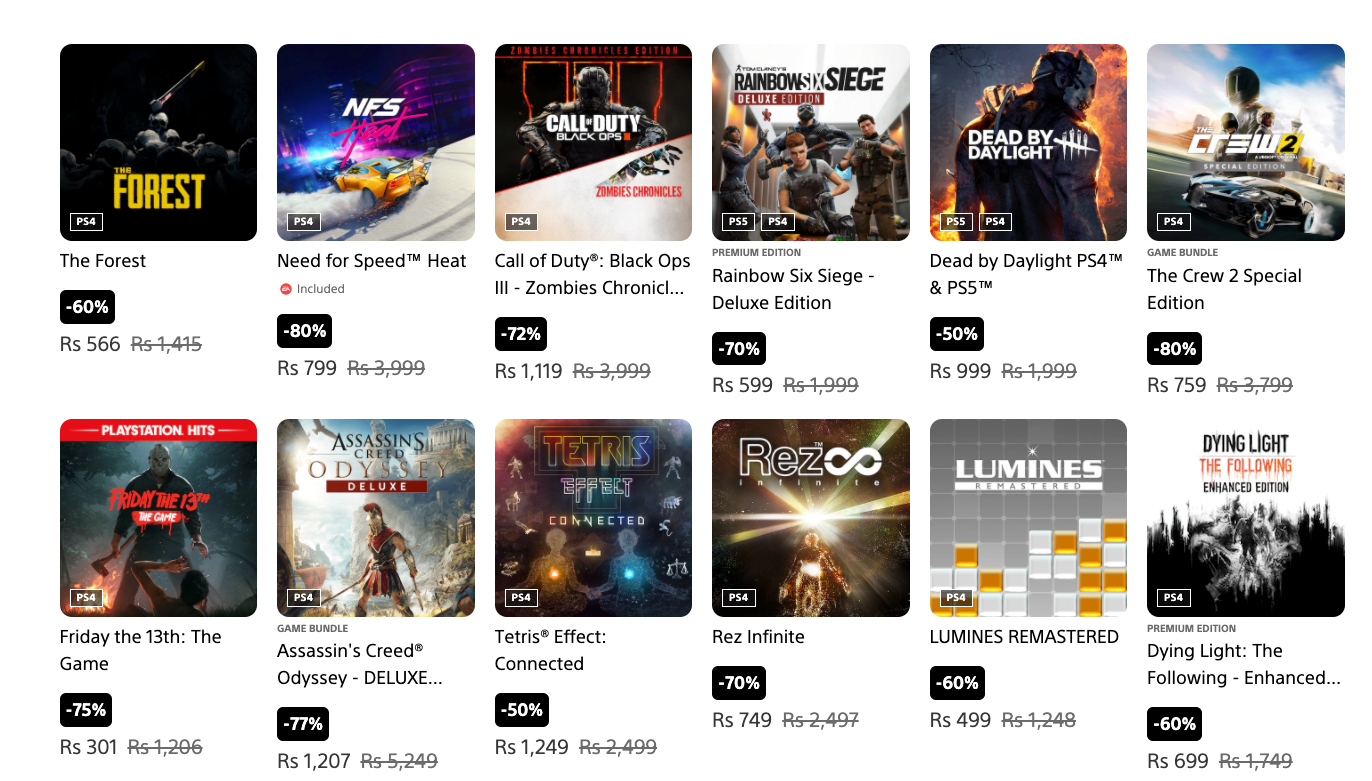
Task: Open LUMINES REMASTERED title link
Action: pyautogui.click(x=1024, y=637)
